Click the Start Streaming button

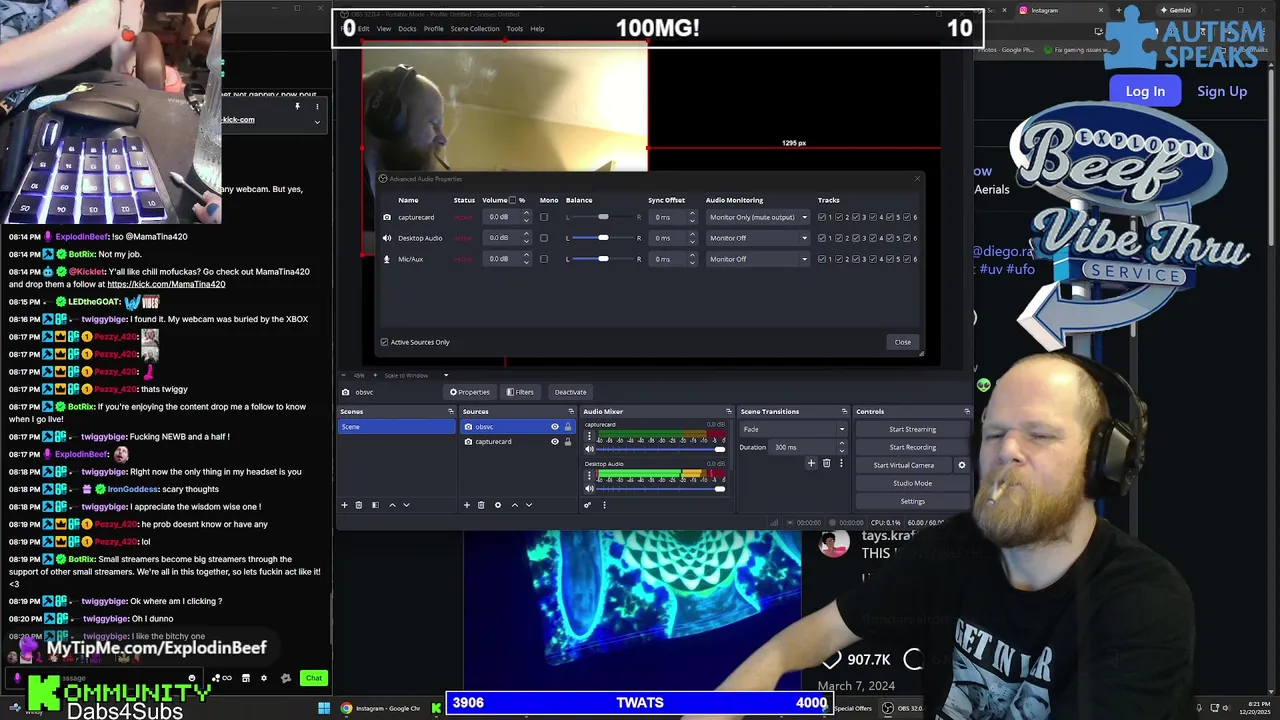point(912,429)
